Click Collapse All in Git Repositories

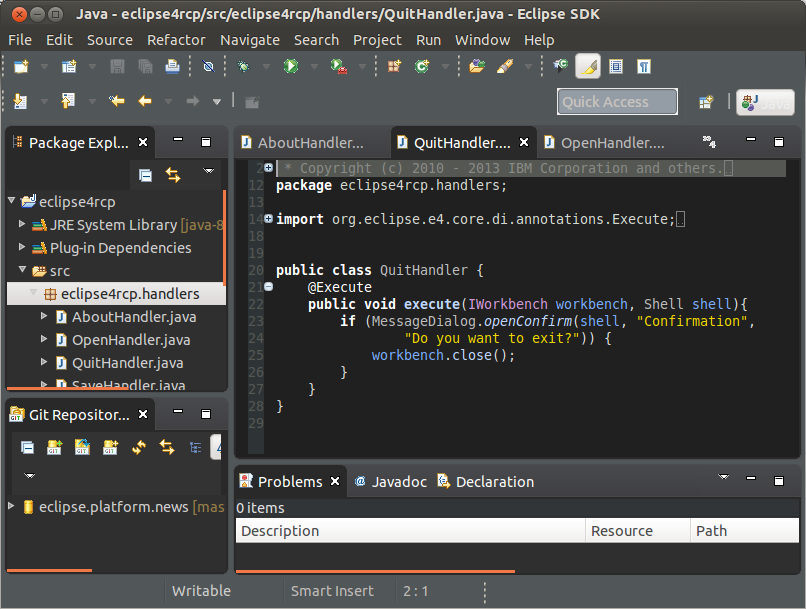click(27, 448)
